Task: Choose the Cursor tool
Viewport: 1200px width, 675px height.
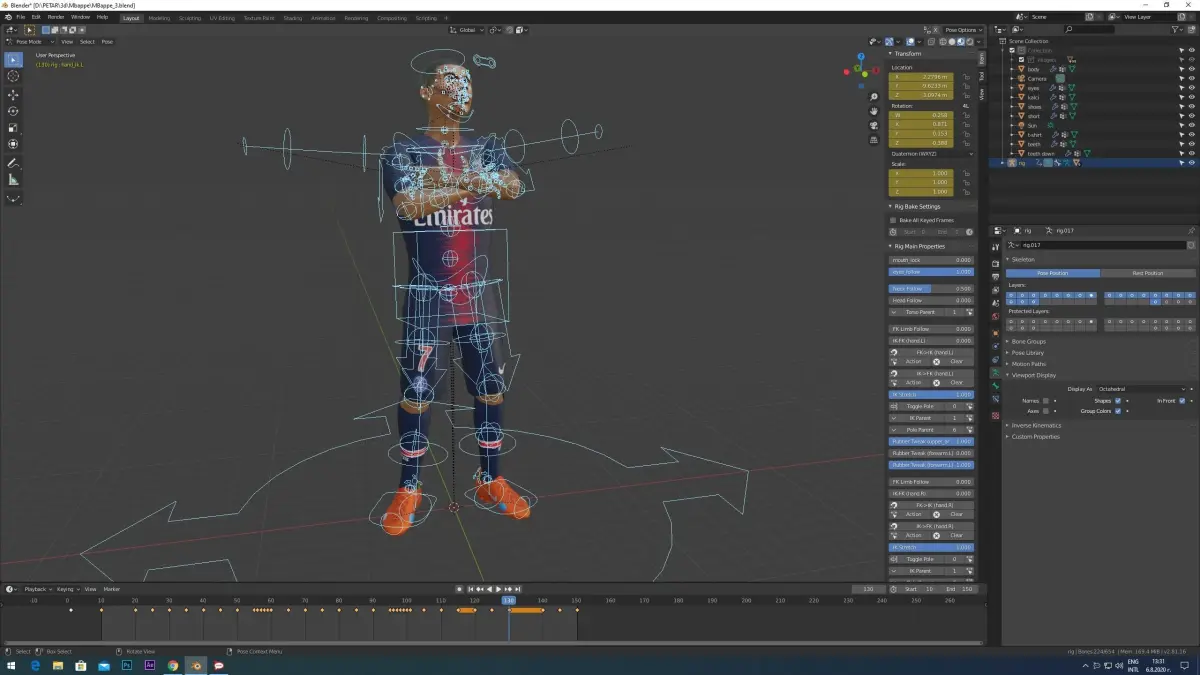Action: point(13,76)
